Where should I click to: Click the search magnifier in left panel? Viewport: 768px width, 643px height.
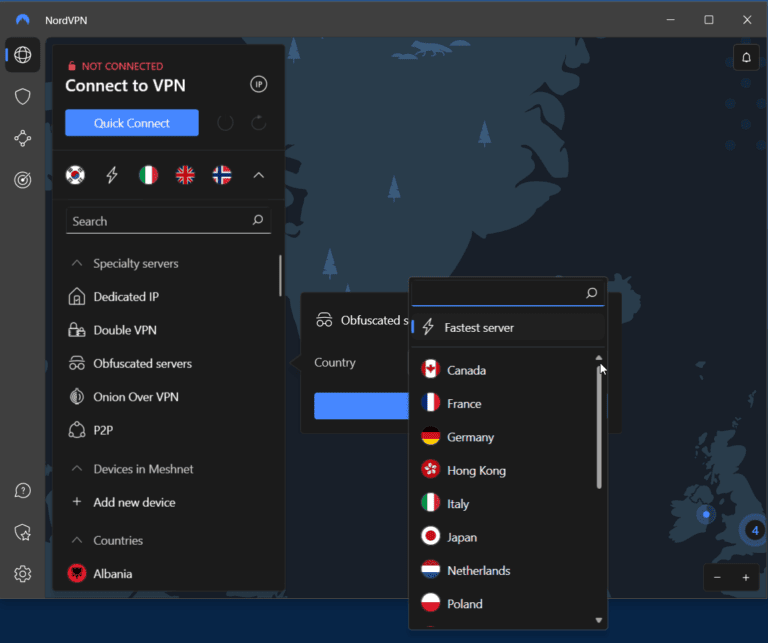[x=258, y=220]
